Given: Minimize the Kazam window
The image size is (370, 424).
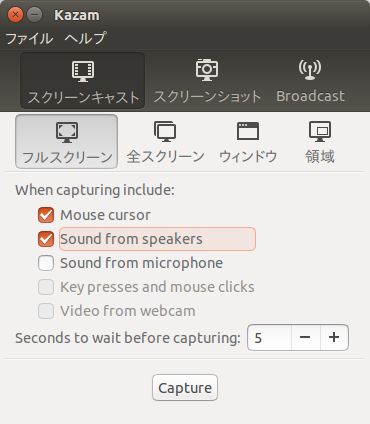Looking at the screenshot, I should coord(34,15).
